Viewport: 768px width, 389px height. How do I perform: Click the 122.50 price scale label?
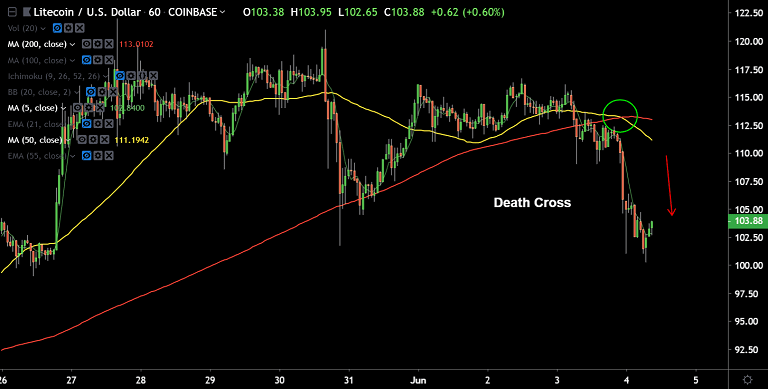tap(748, 14)
